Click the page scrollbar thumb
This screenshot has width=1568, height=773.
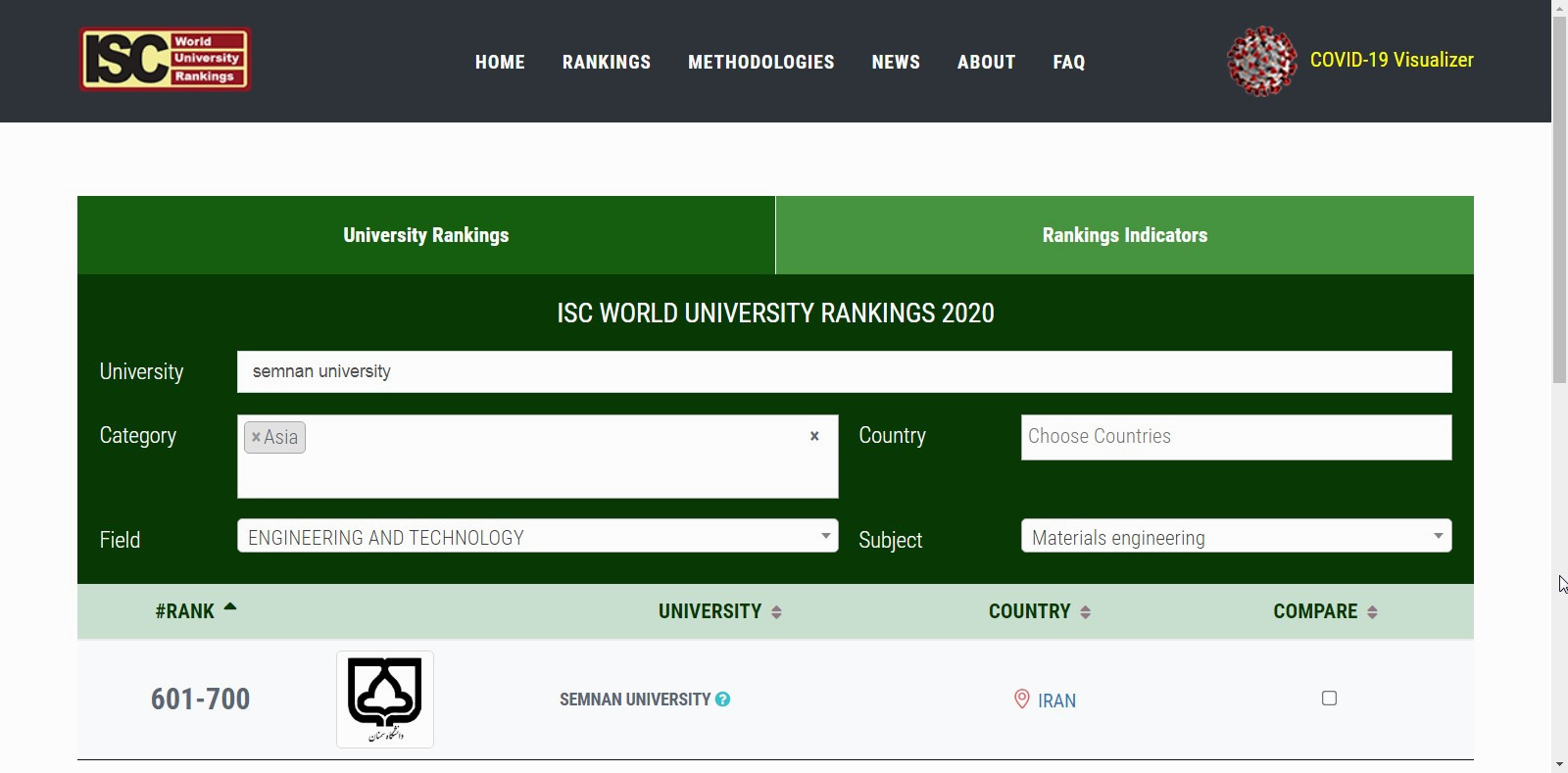coord(1559,199)
